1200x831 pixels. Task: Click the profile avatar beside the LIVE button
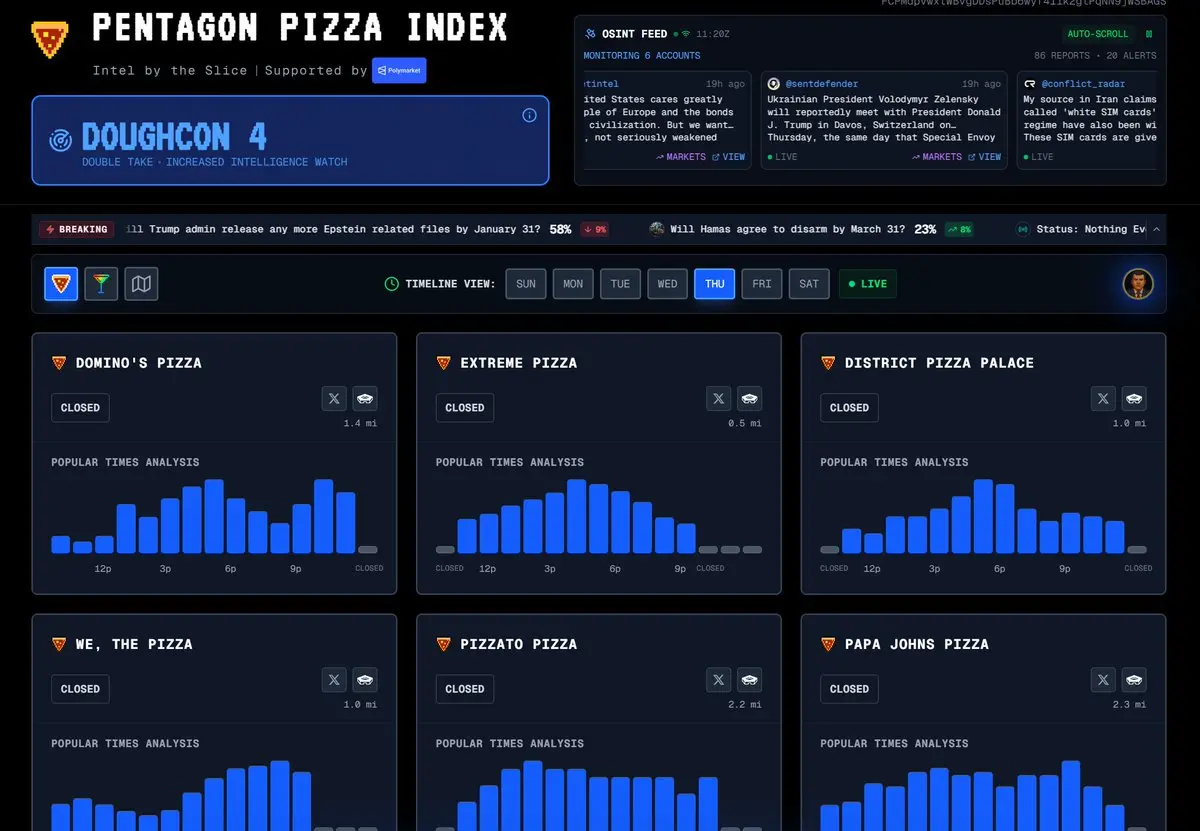point(1138,284)
